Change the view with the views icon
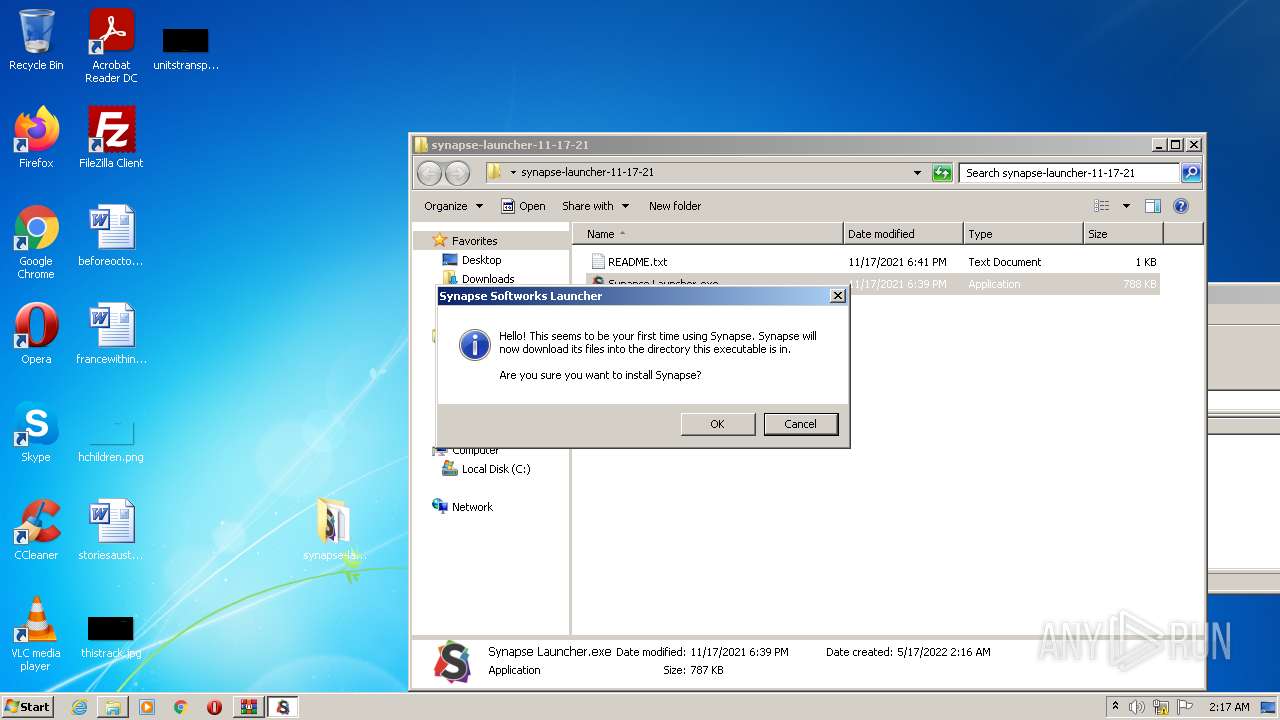1280x720 pixels. (x=1101, y=206)
